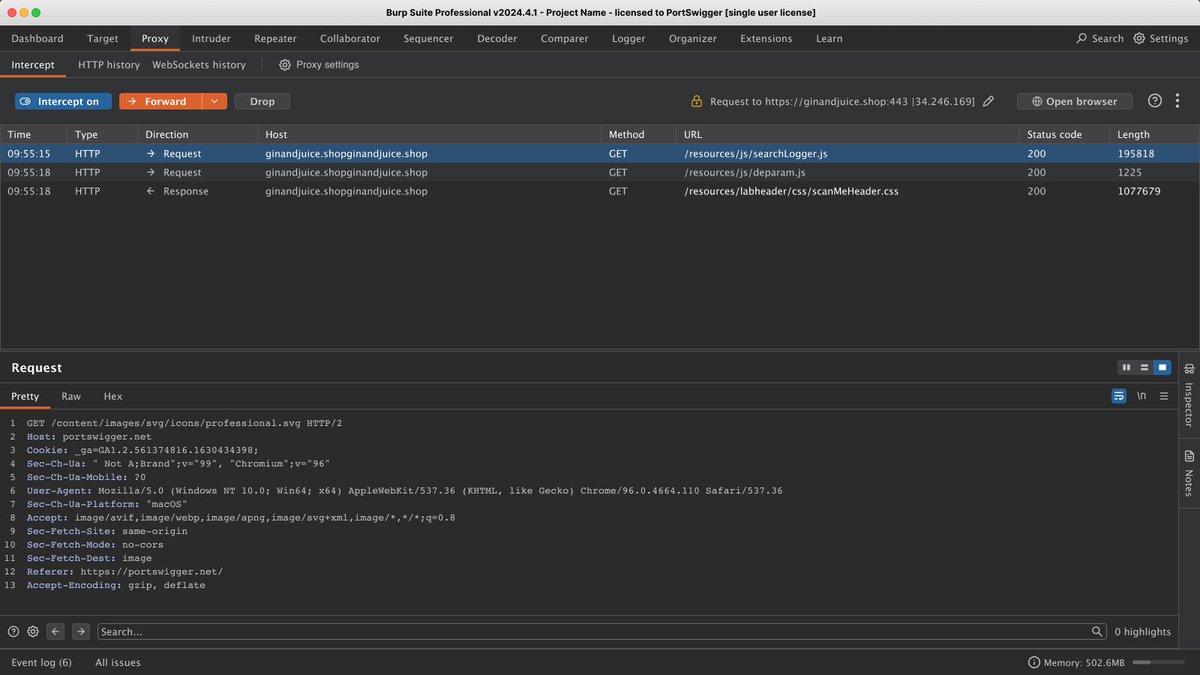Open the Collaborator tab
This screenshot has width=1200, height=675.
point(350,39)
